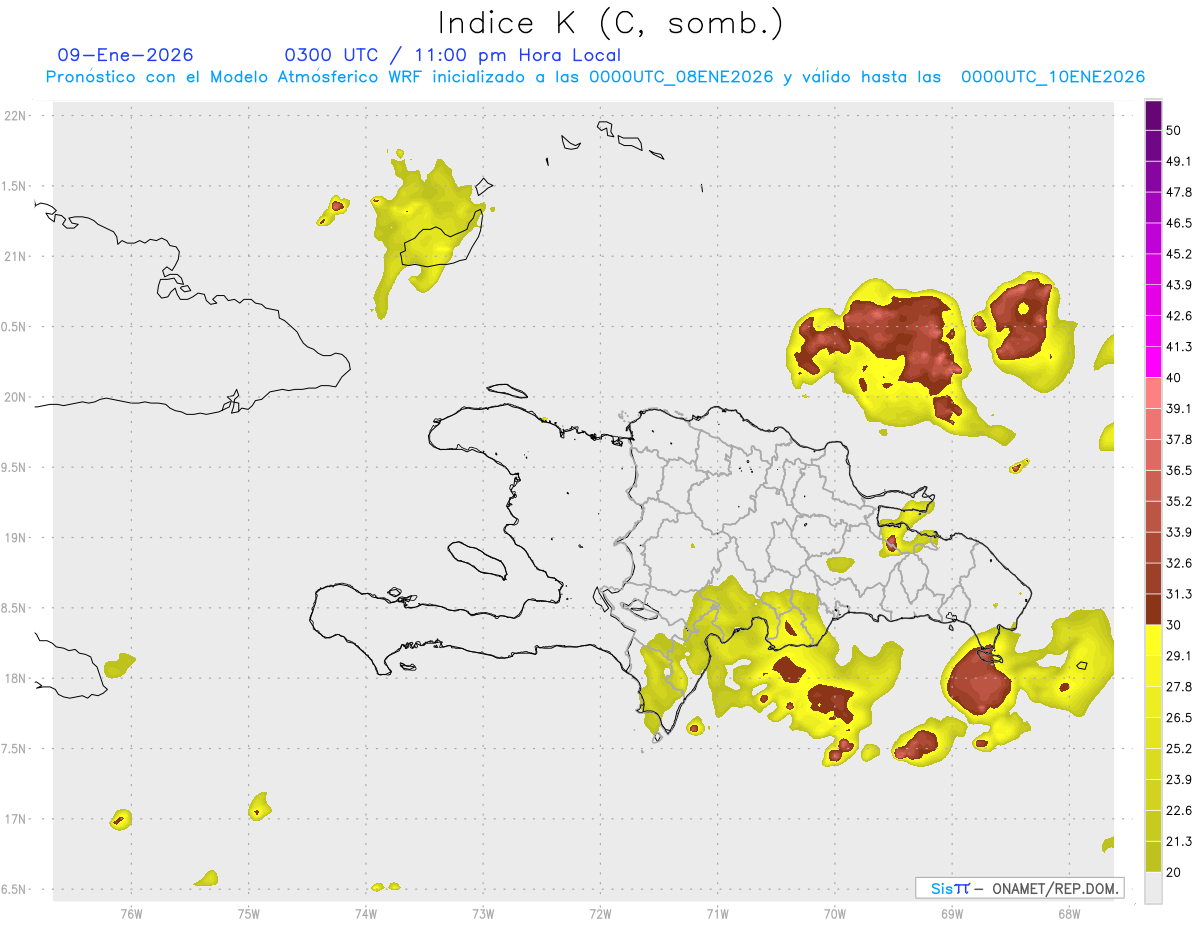
Task: Click the colorbar value 49.1
Action: 1178,161
